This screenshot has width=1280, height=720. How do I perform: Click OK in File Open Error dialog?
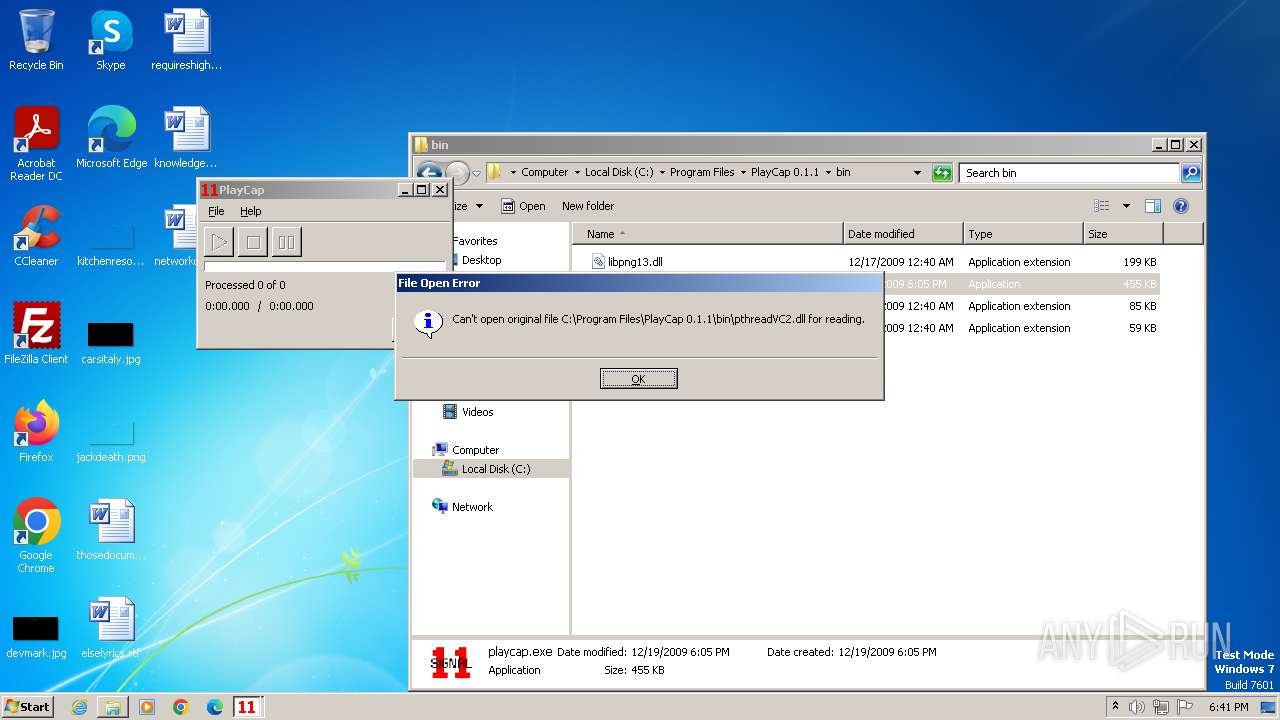click(x=638, y=379)
